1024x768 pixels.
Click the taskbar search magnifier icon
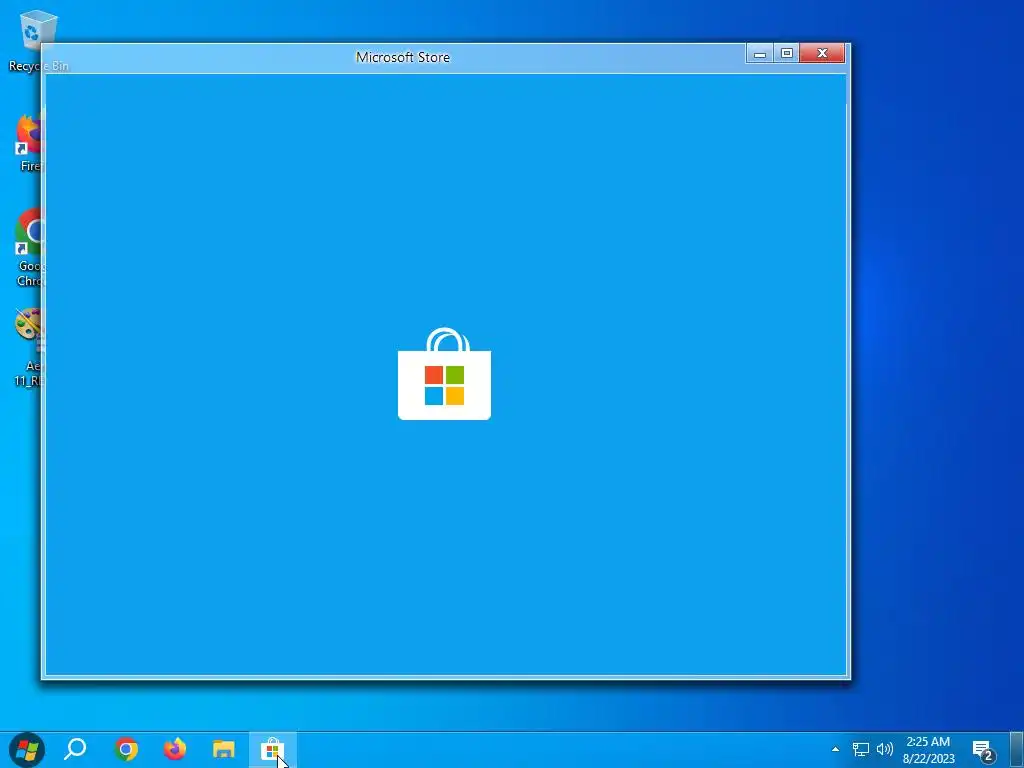point(75,749)
